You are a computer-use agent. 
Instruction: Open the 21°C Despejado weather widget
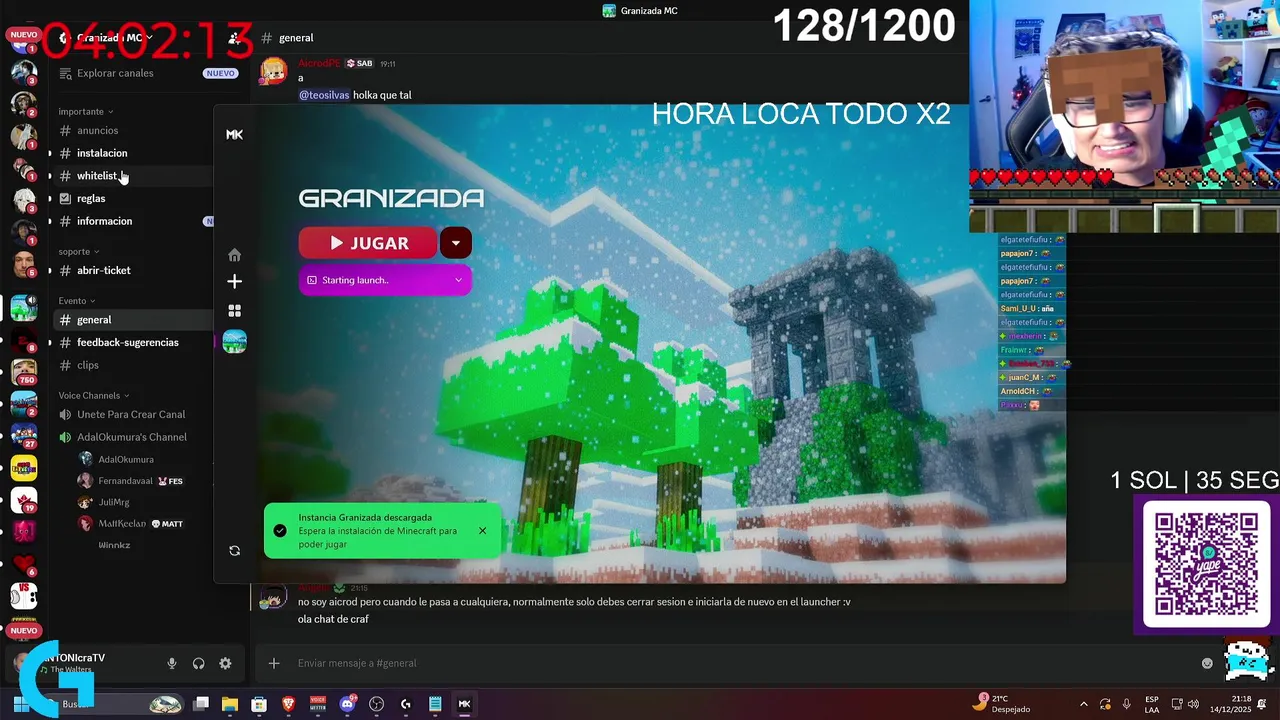pyautogui.click(x=1001, y=704)
